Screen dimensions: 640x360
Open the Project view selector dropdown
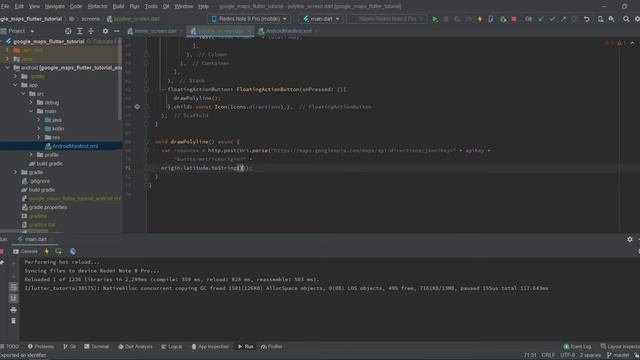coord(18,31)
